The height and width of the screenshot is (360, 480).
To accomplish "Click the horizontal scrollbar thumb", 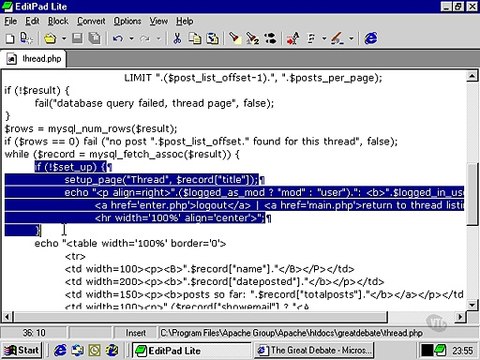I will (x=200, y=317).
